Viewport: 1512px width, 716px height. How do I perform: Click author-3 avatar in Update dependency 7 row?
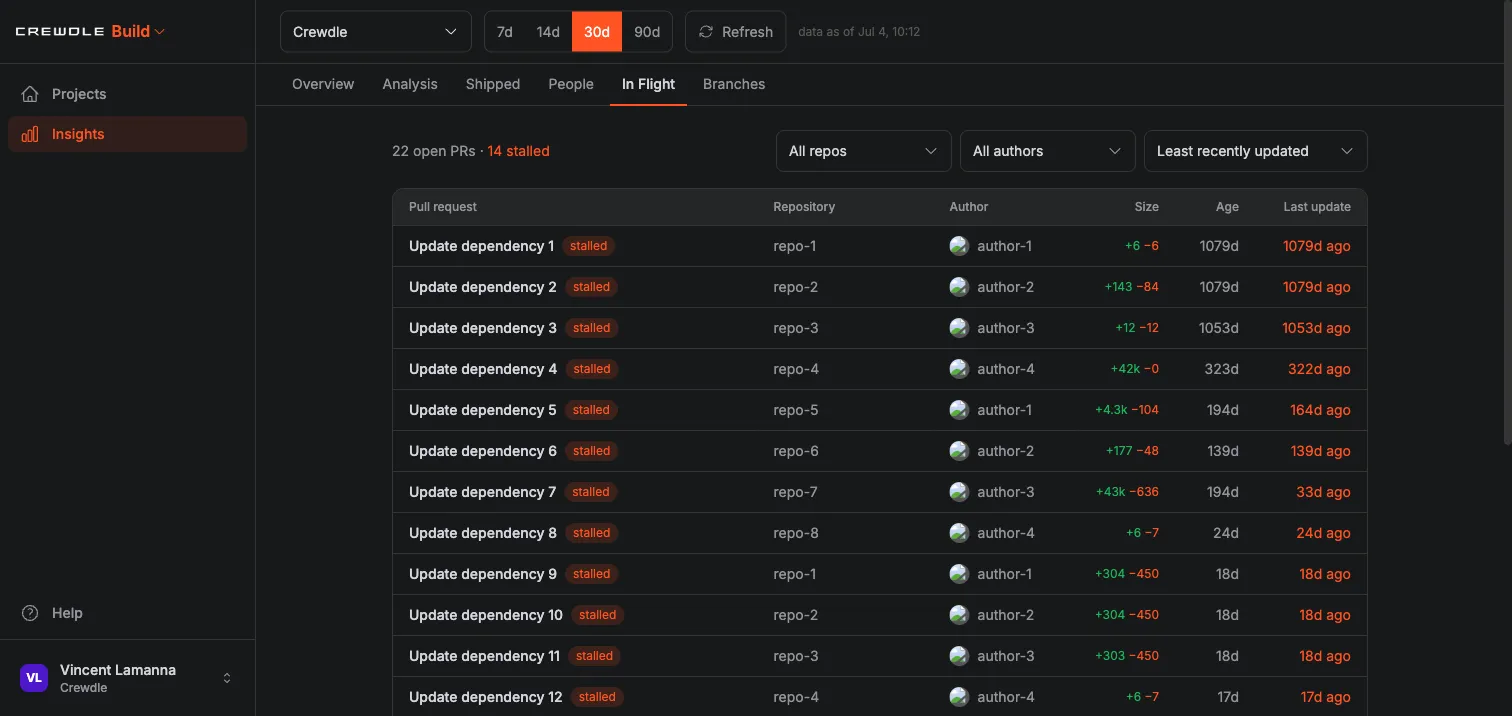(x=959, y=492)
